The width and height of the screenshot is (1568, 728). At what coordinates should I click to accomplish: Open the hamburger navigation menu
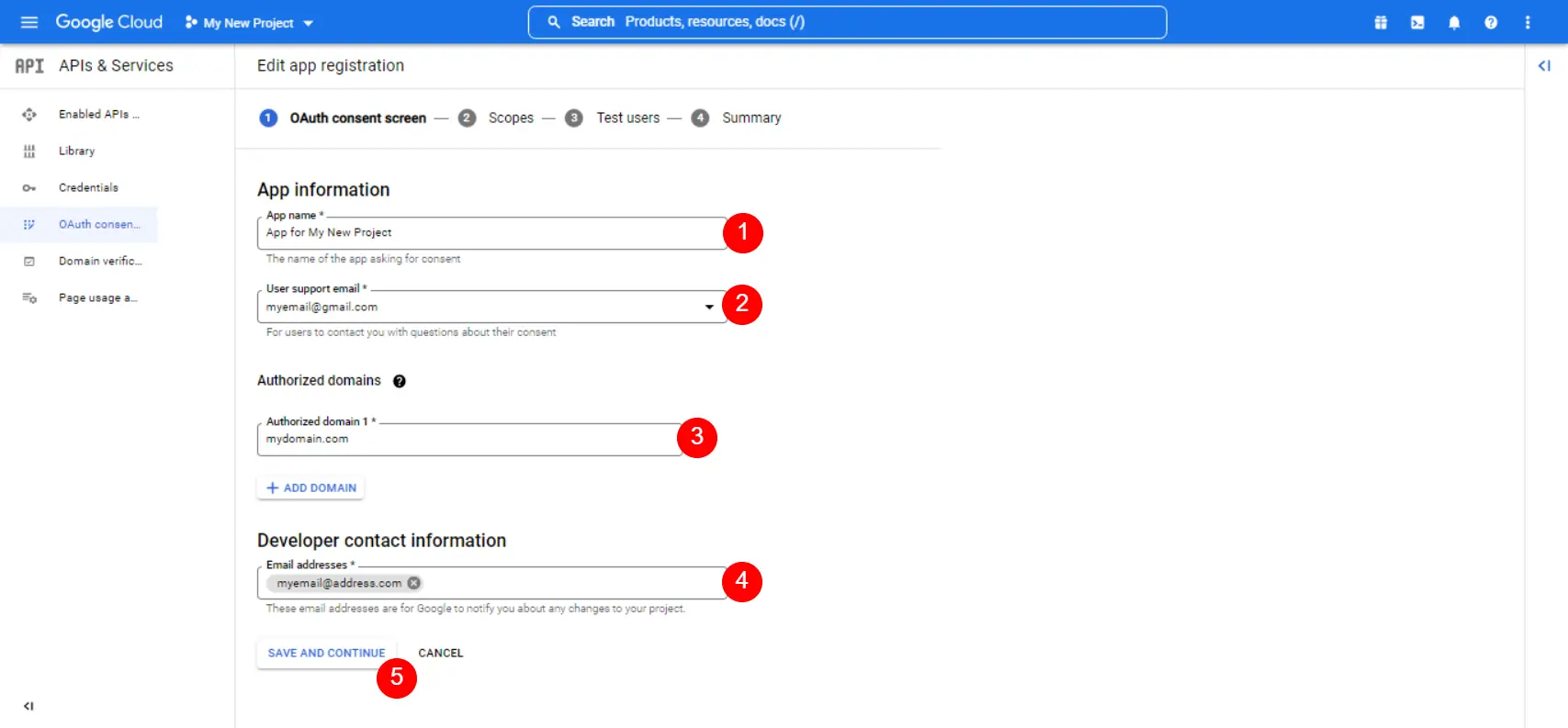(x=29, y=22)
